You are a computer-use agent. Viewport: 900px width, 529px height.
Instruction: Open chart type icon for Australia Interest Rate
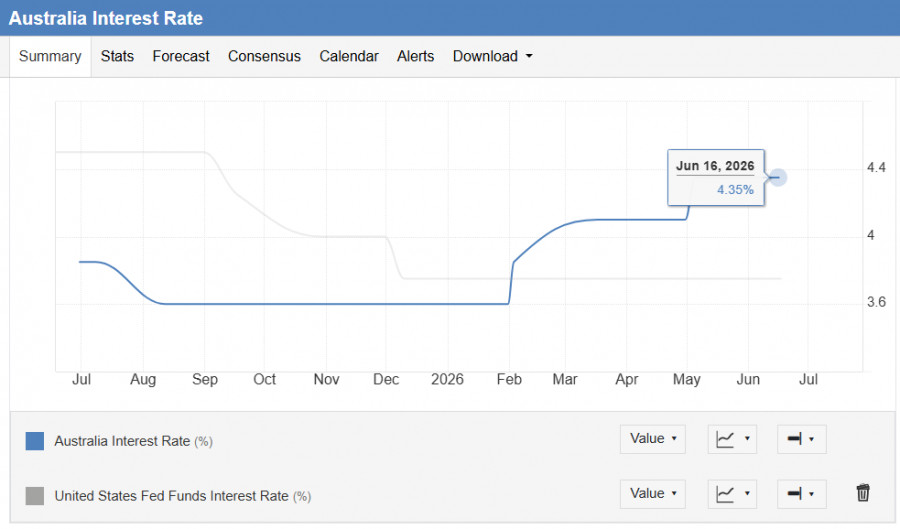point(732,439)
